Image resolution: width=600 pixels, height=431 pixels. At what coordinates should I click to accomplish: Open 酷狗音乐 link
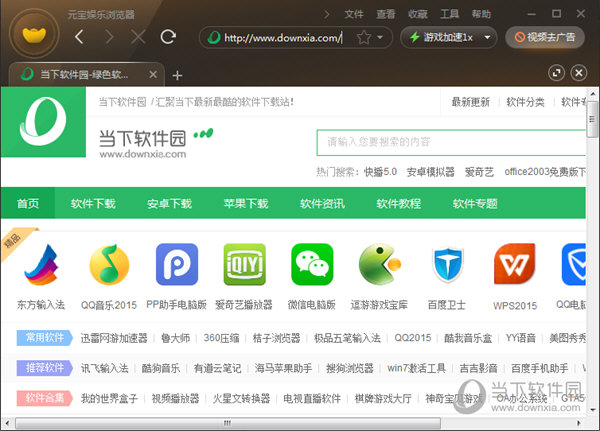161,368
